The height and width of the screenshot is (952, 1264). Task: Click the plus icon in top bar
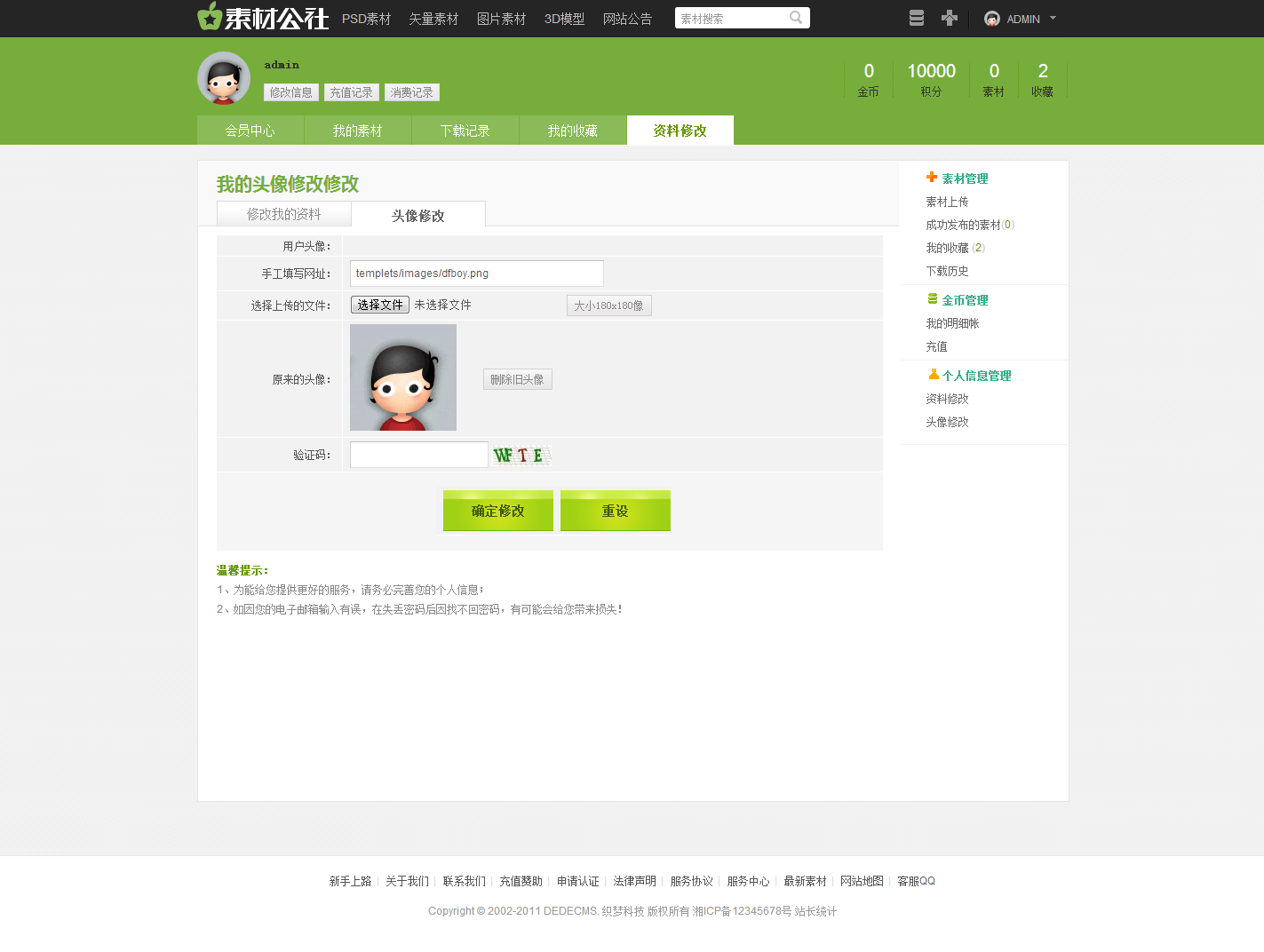950,18
